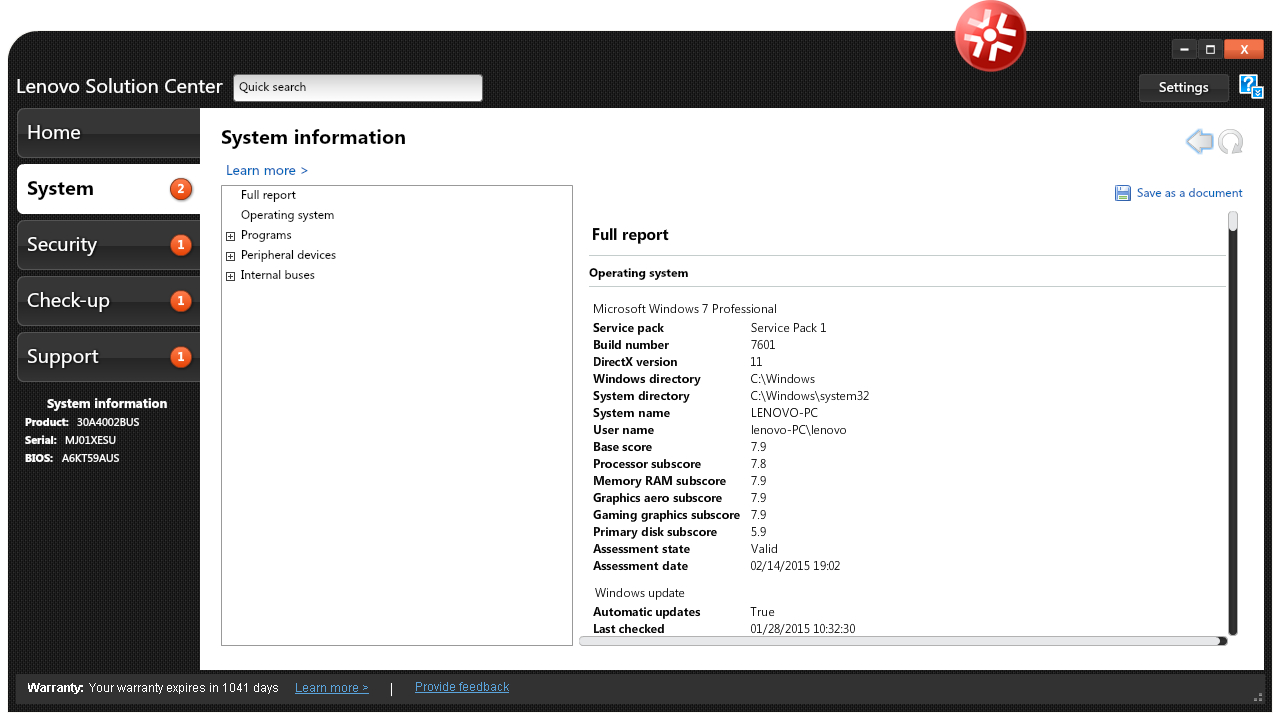Viewport: 1280px width, 720px height.
Task: Click the resize grip in bottom corner
Action: pos(1258,697)
